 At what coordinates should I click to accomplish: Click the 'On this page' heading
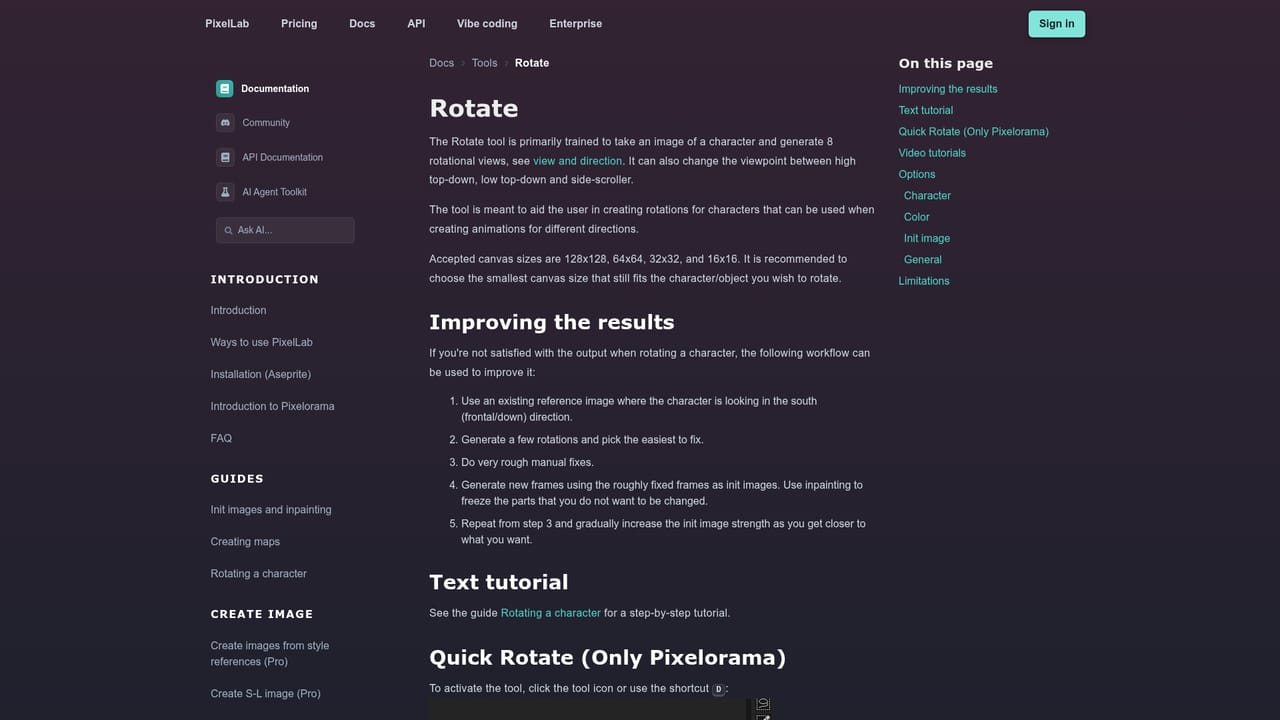(945, 63)
